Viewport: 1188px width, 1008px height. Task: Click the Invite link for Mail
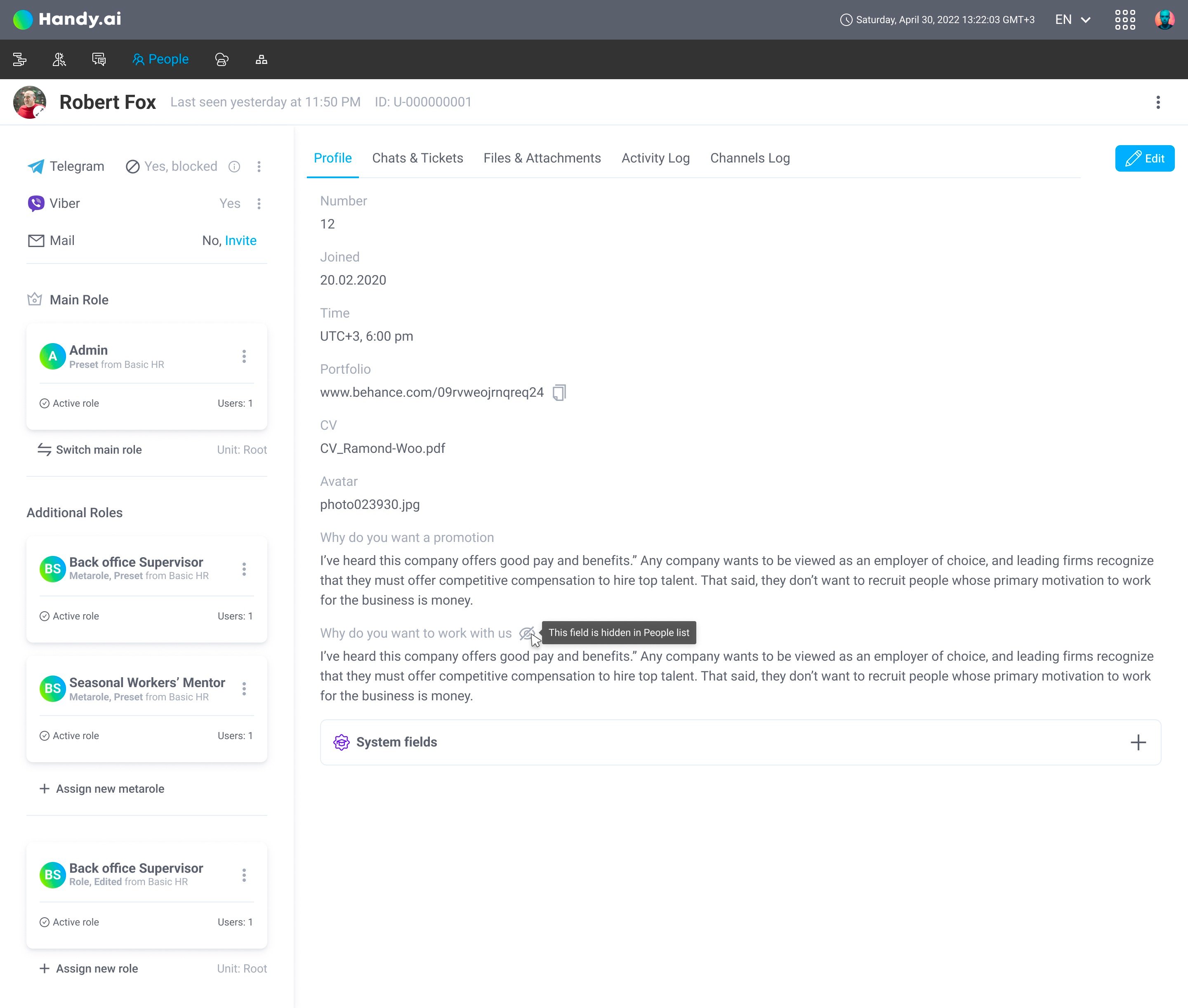pyautogui.click(x=240, y=240)
